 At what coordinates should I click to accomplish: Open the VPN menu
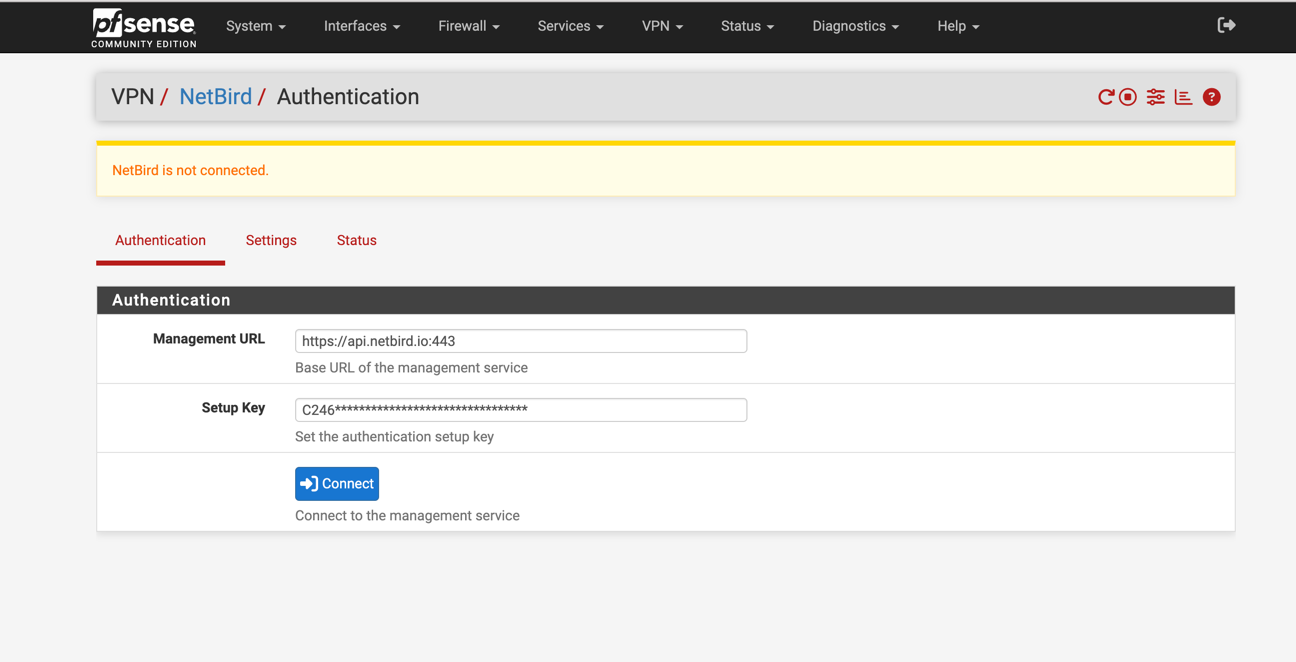[662, 26]
